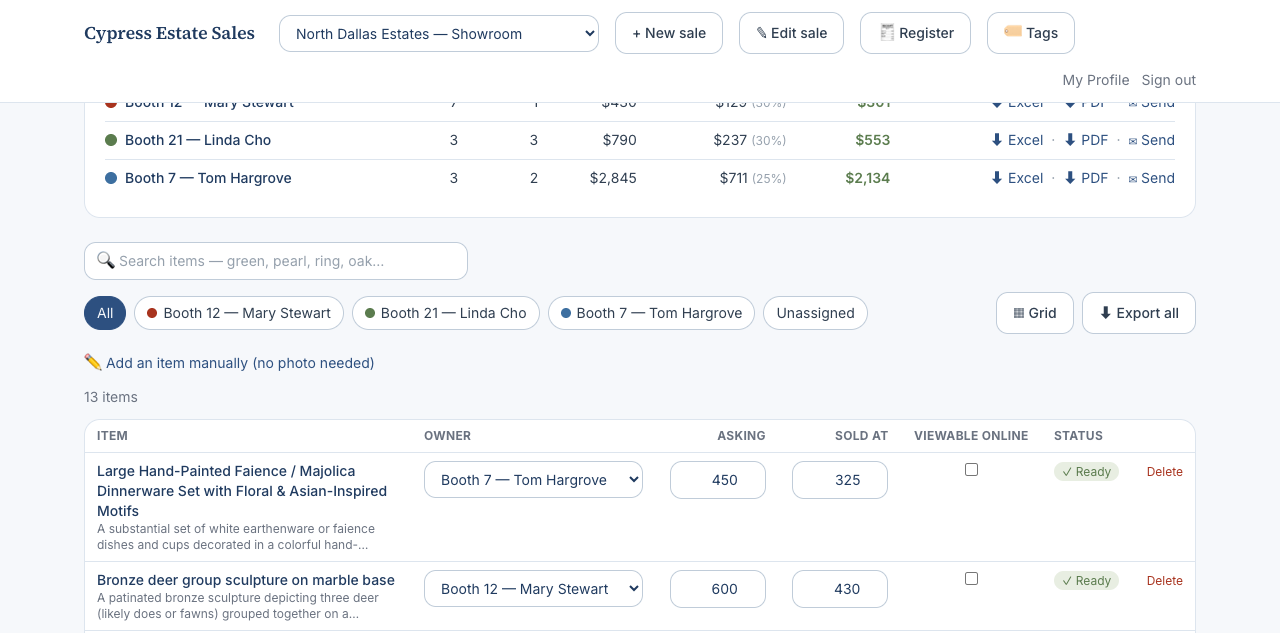This screenshot has height=633, width=1280.
Task: Filter by Booth 21 — Linda Cho chip
Action: [x=446, y=313]
